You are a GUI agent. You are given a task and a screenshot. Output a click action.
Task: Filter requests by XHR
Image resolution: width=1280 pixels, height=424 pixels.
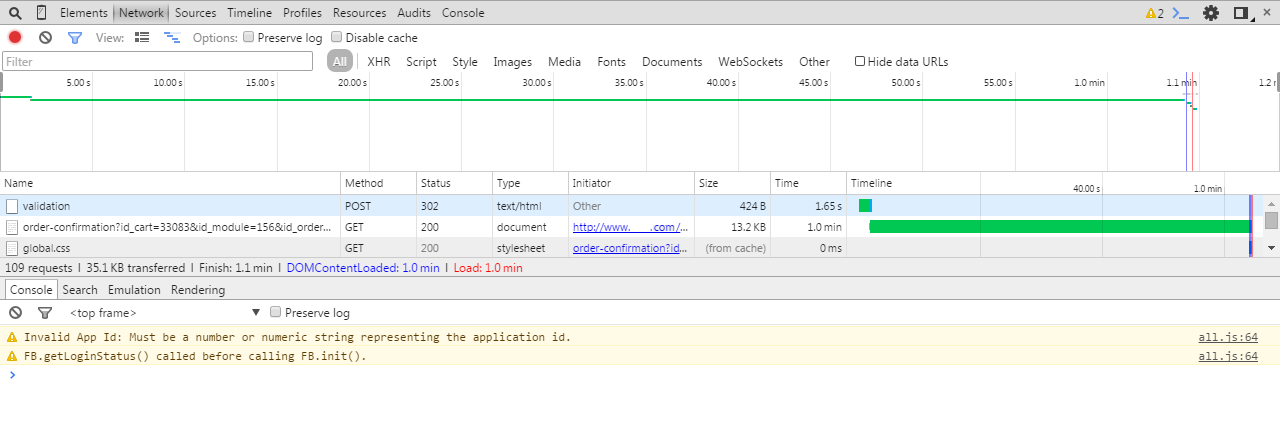(379, 61)
